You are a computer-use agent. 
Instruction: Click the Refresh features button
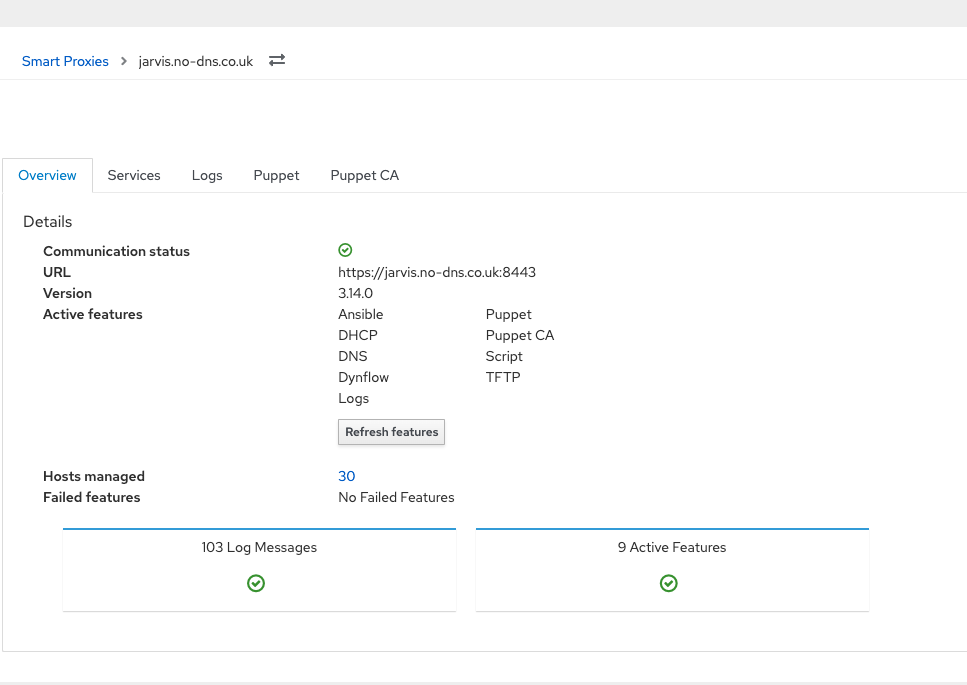point(392,432)
